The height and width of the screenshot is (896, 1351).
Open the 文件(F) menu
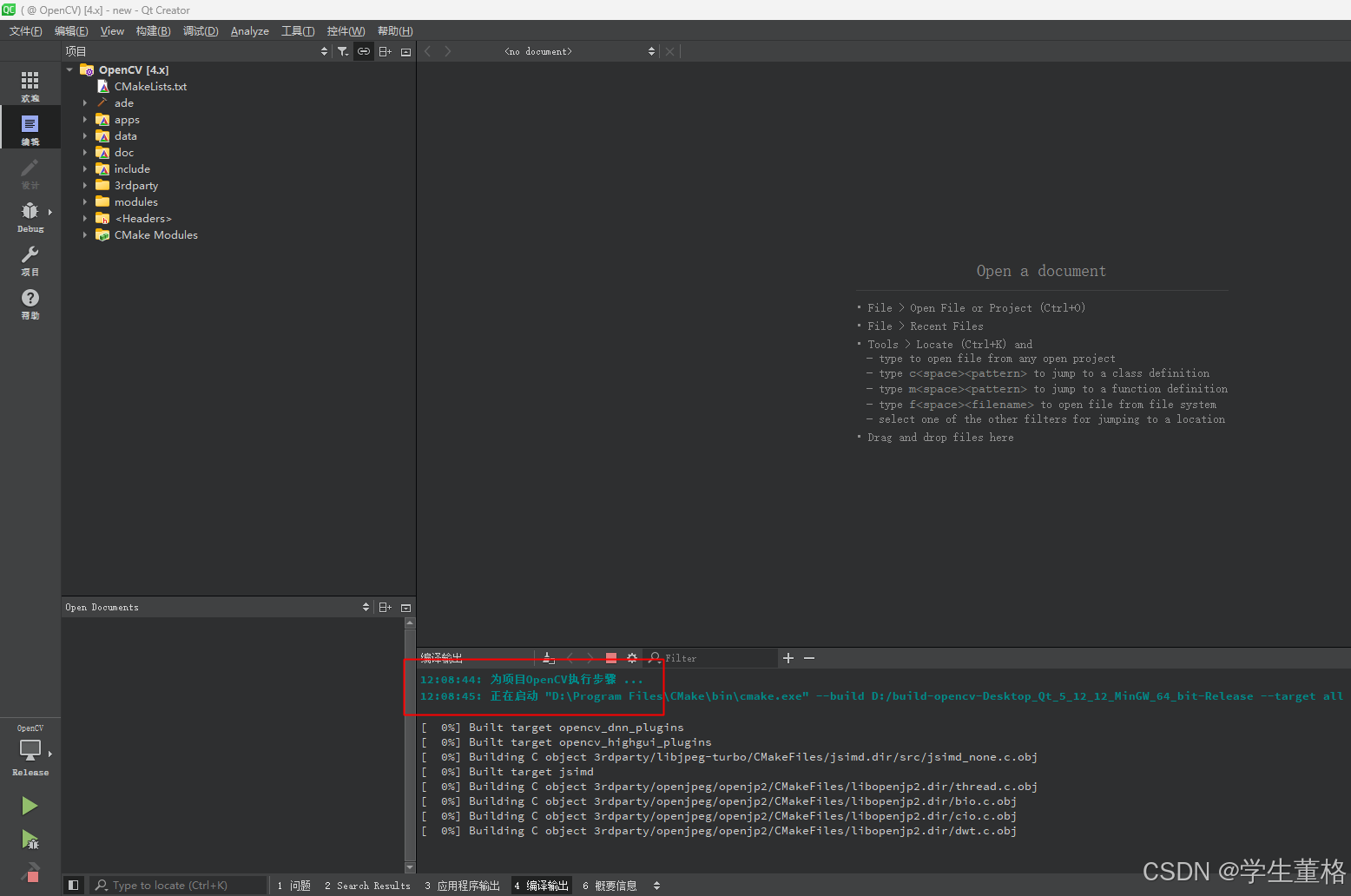point(26,31)
